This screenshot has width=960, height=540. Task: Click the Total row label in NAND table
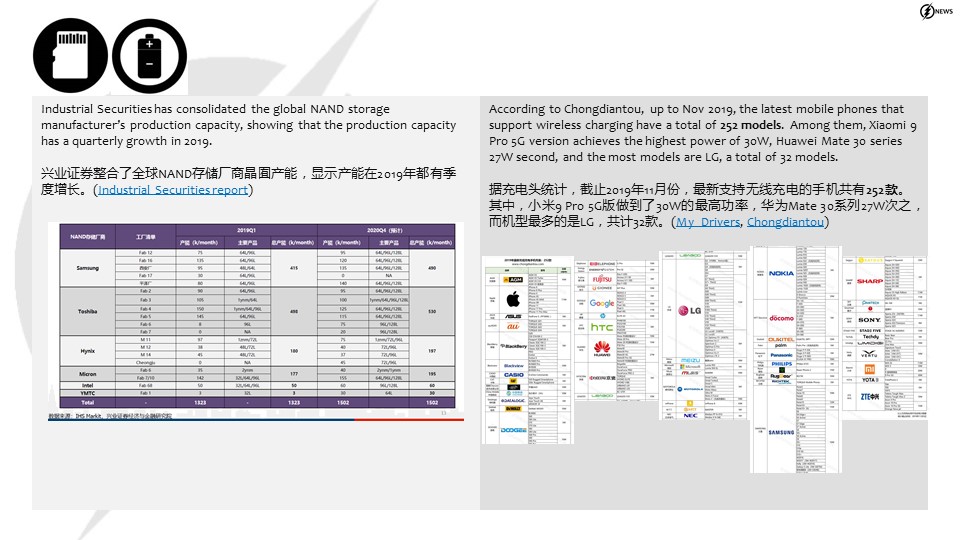pyautogui.click(x=88, y=402)
